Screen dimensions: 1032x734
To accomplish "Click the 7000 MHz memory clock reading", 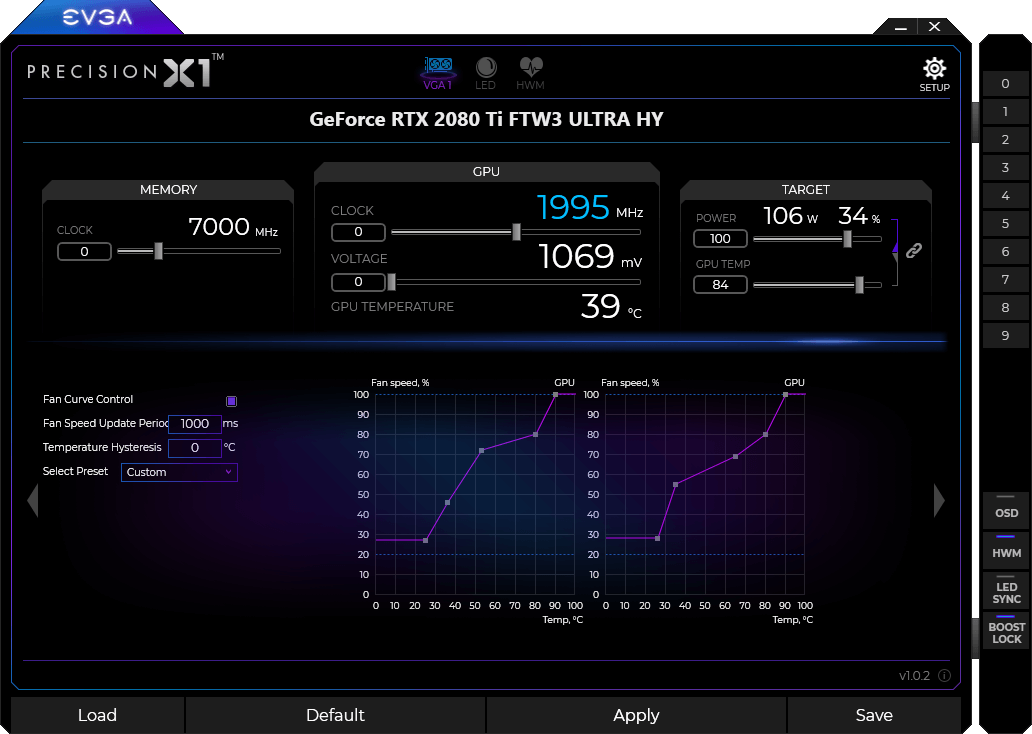I will 233,227.
